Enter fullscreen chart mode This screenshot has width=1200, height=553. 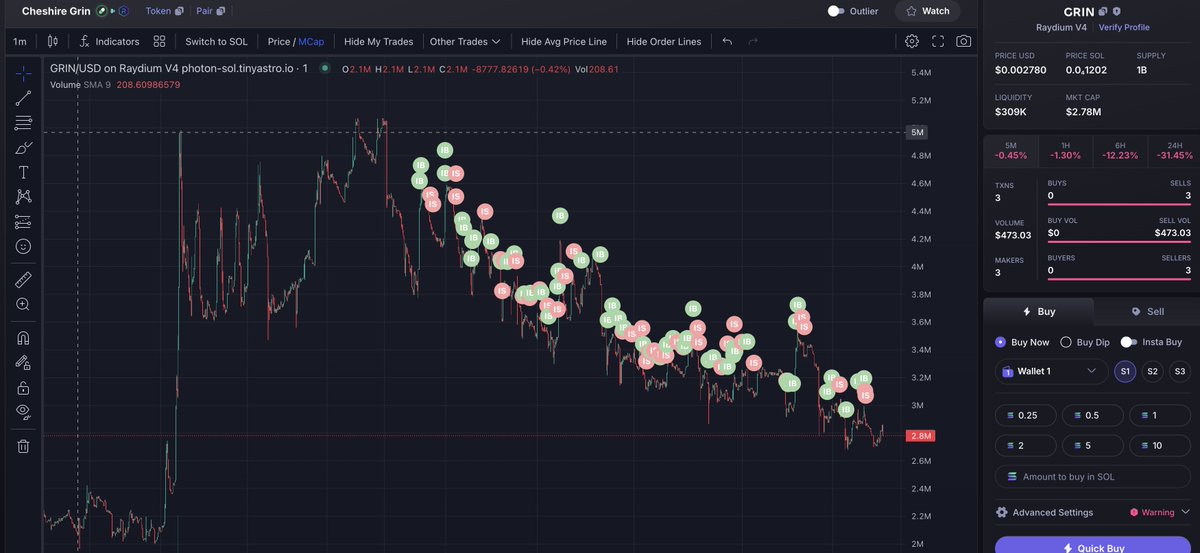(x=938, y=42)
